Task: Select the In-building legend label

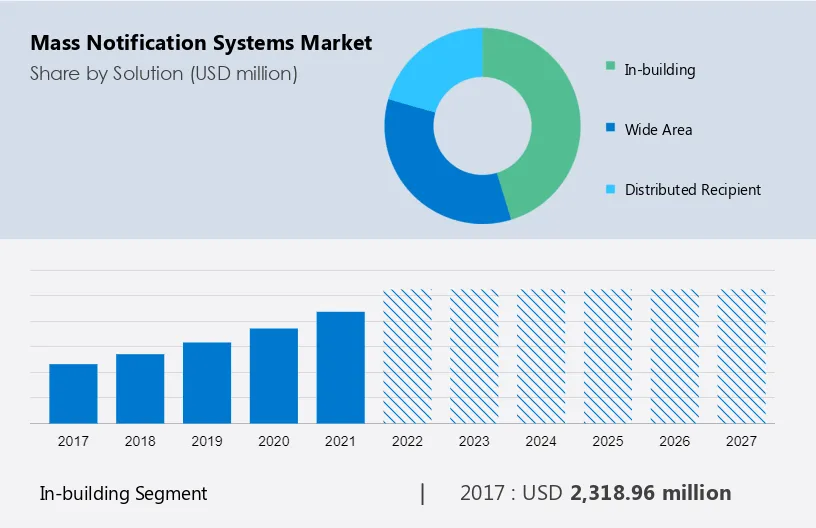Action: [x=660, y=70]
